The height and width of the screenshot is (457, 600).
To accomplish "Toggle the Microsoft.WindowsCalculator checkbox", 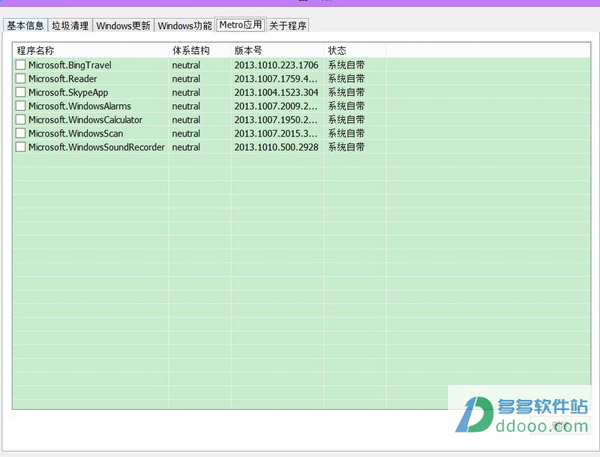I will (21, 119).
